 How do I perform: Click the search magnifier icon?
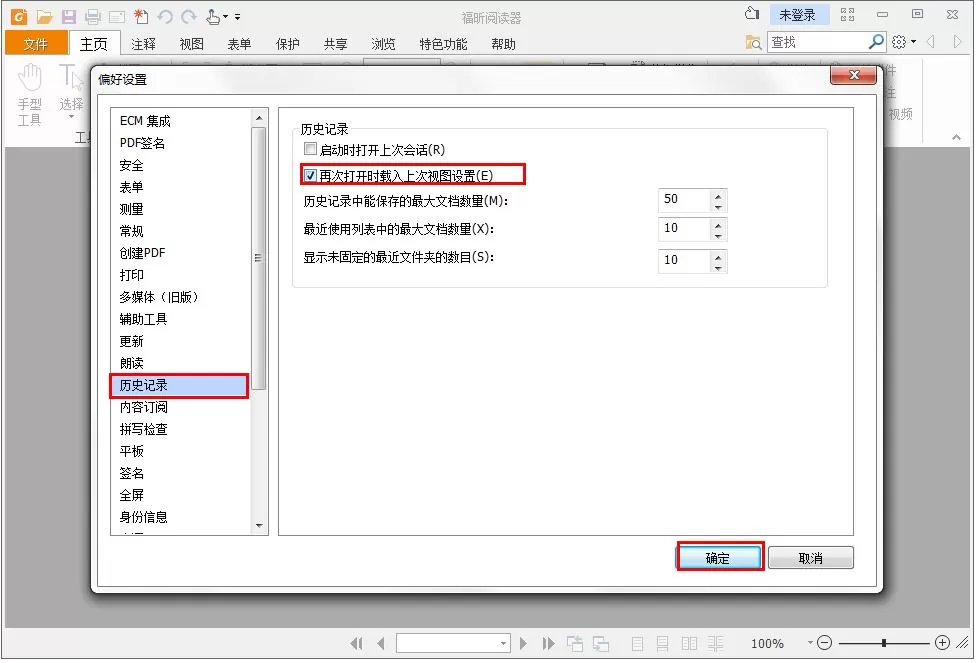coord(876,42)
